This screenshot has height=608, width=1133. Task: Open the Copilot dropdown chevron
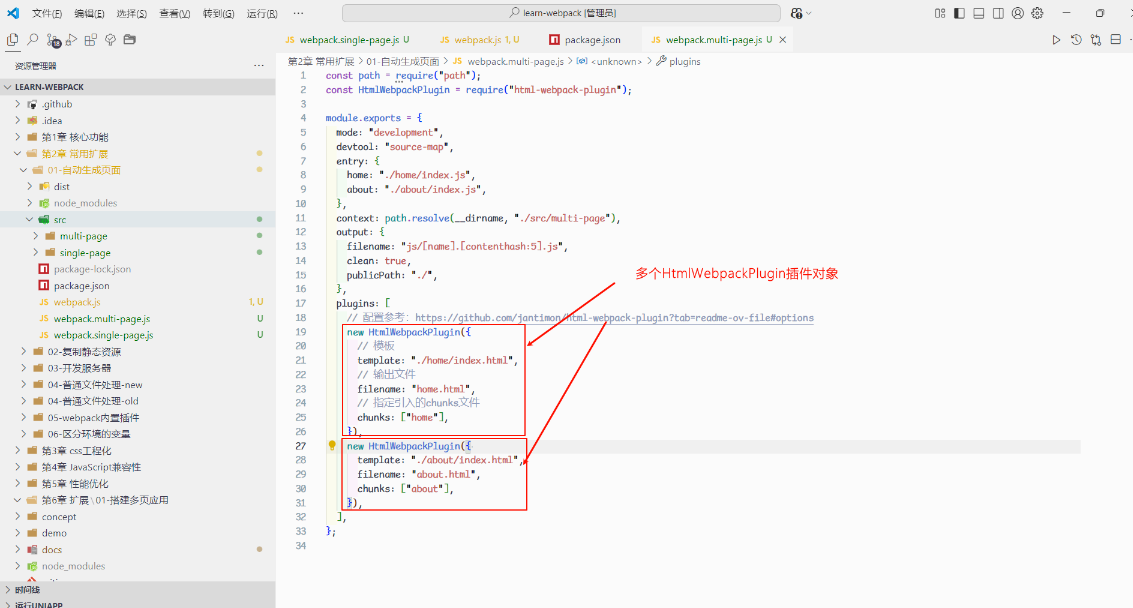[x=809, y=13]
